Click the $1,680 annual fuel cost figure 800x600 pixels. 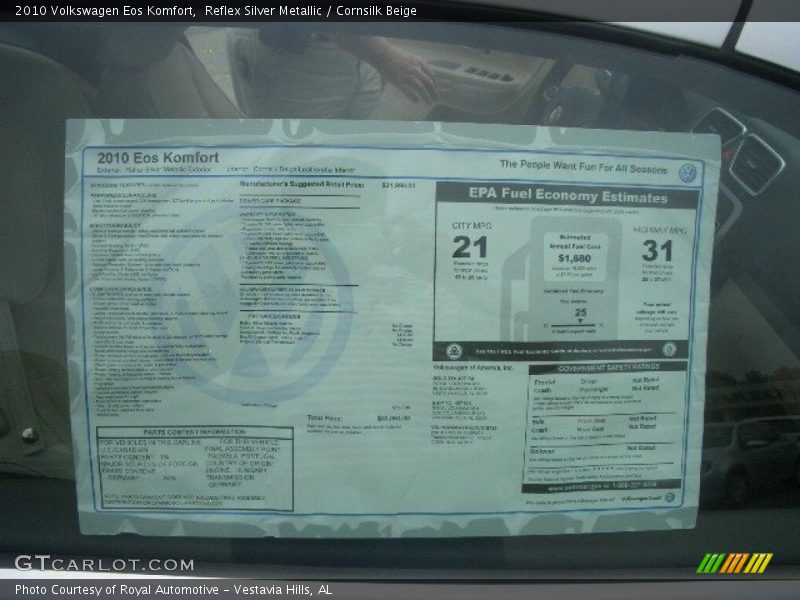[x=574, y=257]
